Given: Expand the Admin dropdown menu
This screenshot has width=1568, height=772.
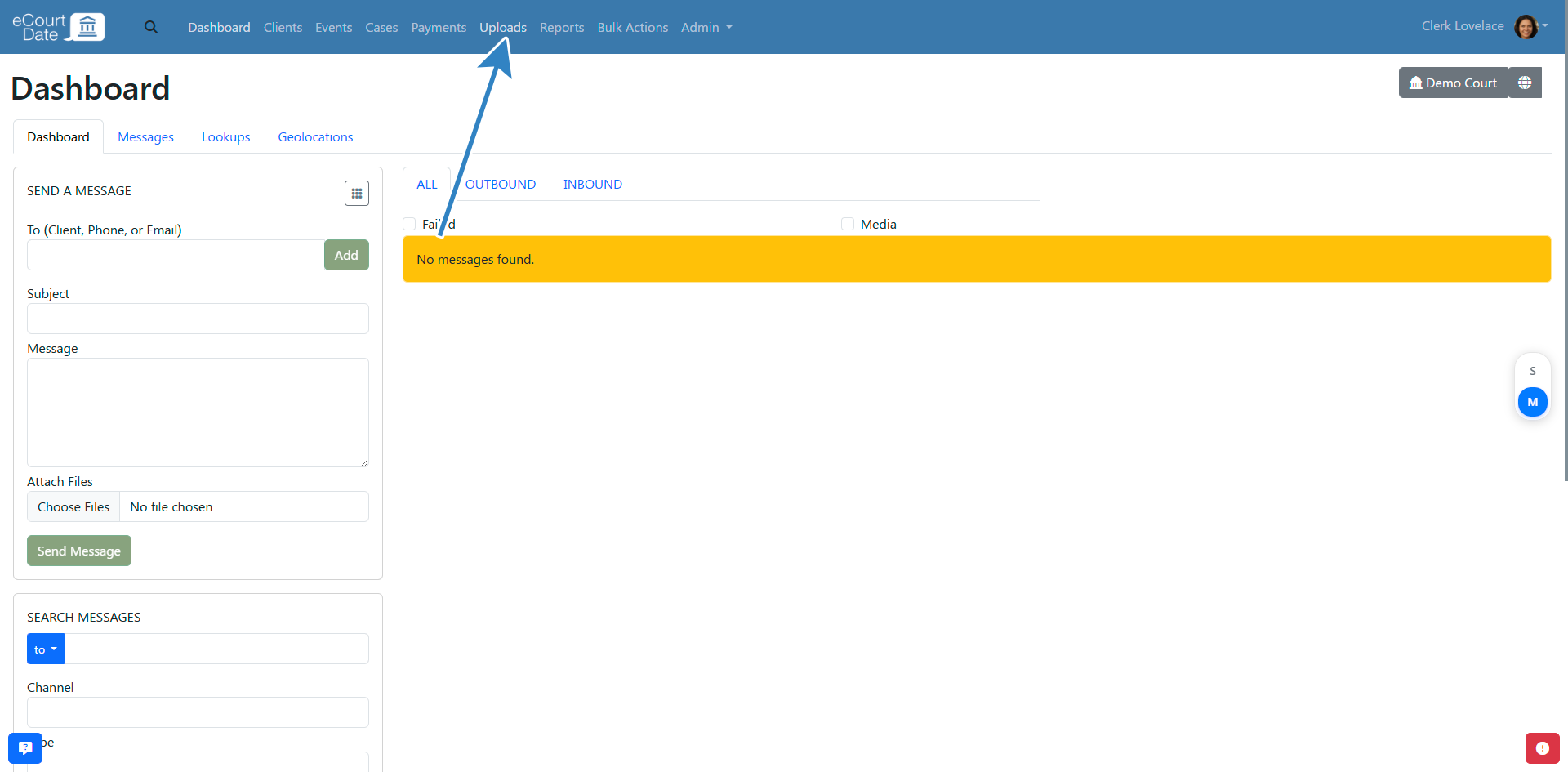Looking at the screenshot, I should pyautogui.click(x=706, y=27).
